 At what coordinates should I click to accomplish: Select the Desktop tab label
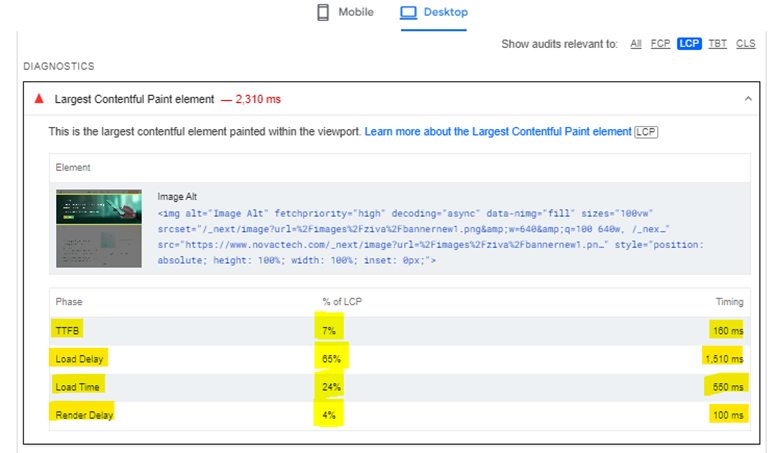tap(445, 13)
